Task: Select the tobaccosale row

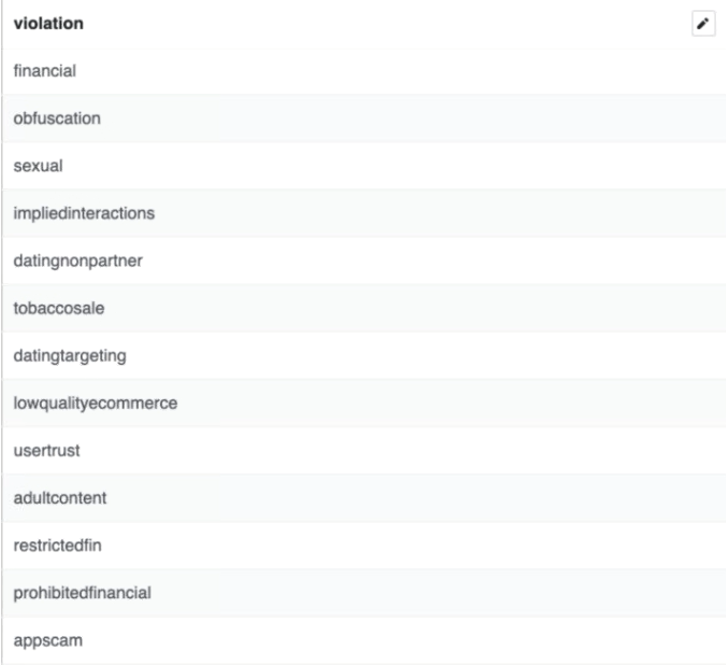Action: (364, 308)
